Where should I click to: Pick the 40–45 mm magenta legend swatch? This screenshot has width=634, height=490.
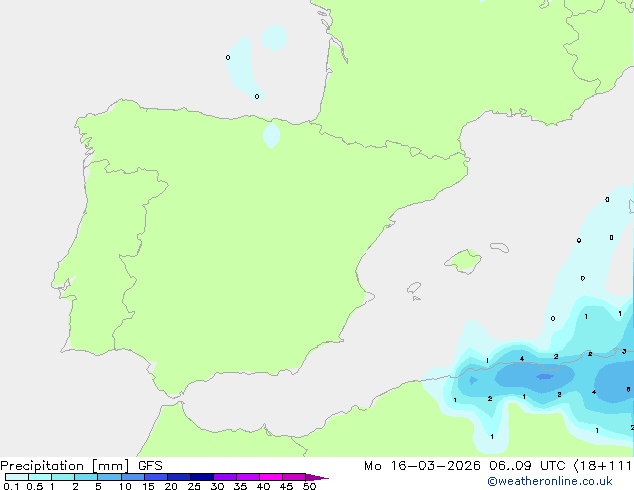click(x=271, y=477)
